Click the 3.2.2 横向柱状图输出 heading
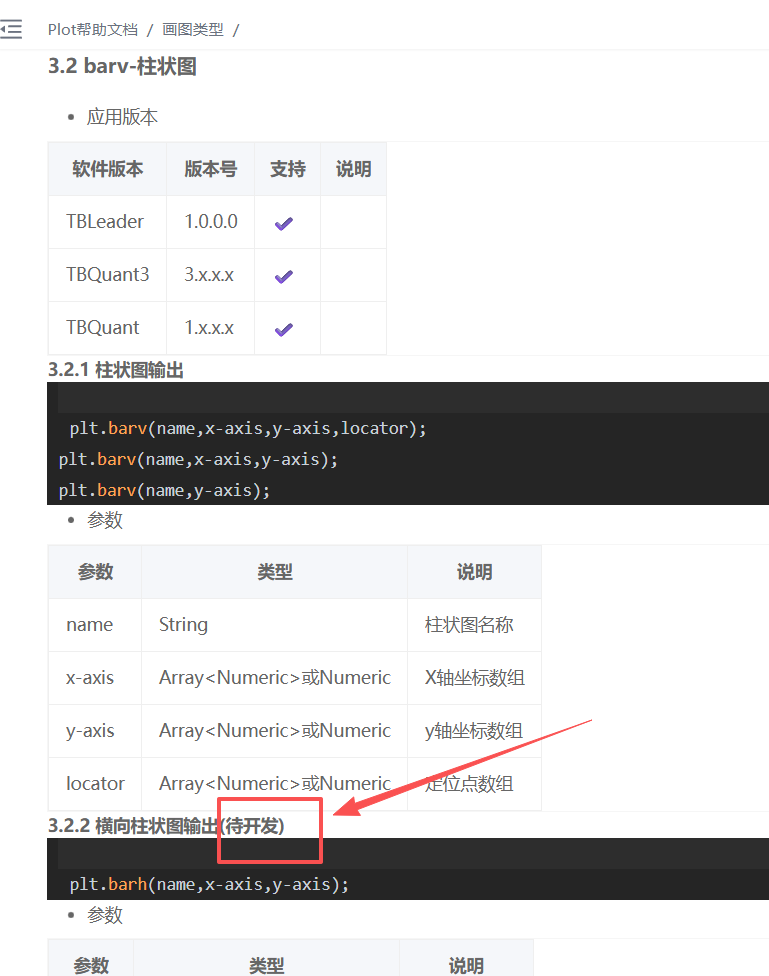This screenshot has width=769, height=976. (x=166, y=825)
